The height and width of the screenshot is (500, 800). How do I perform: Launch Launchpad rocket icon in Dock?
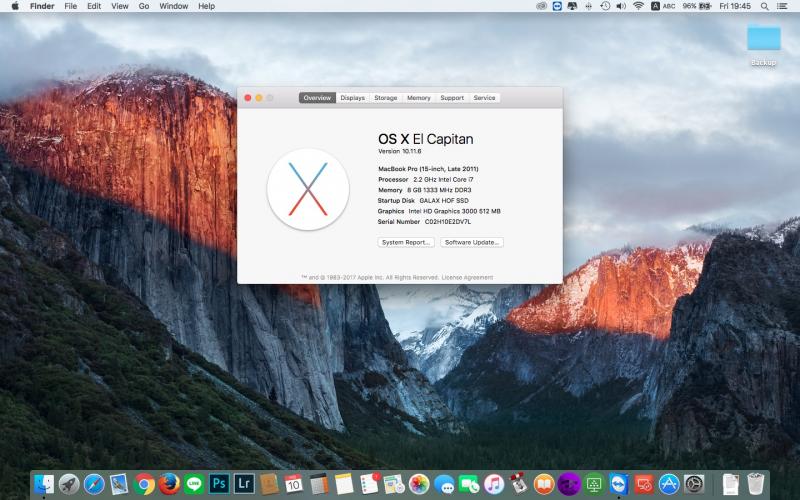coord(69,484)
